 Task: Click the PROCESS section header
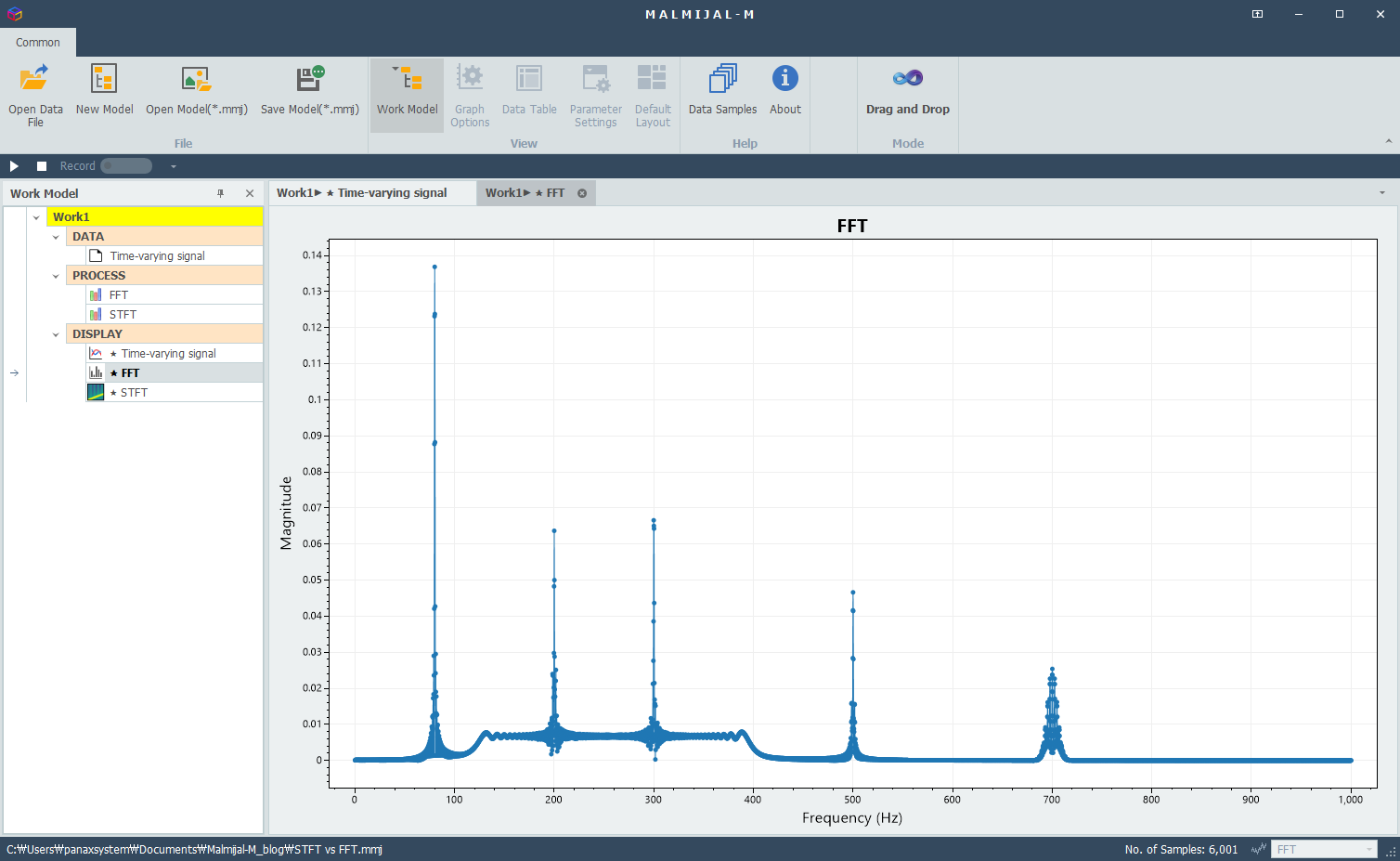coord(165,276)
